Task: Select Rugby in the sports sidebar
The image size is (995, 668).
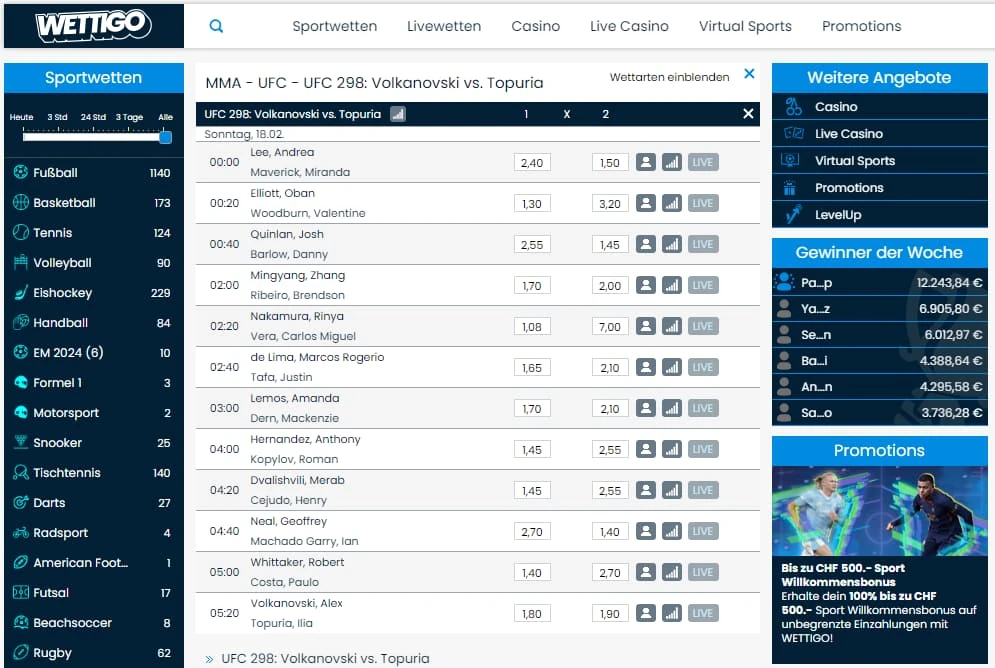Action: [94, 653]
